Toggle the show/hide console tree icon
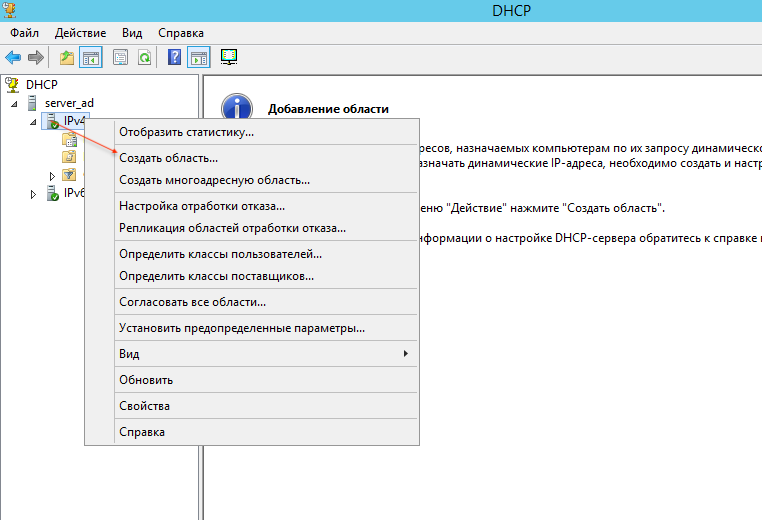This screenshot has height=520, width=762. (91, 57)
